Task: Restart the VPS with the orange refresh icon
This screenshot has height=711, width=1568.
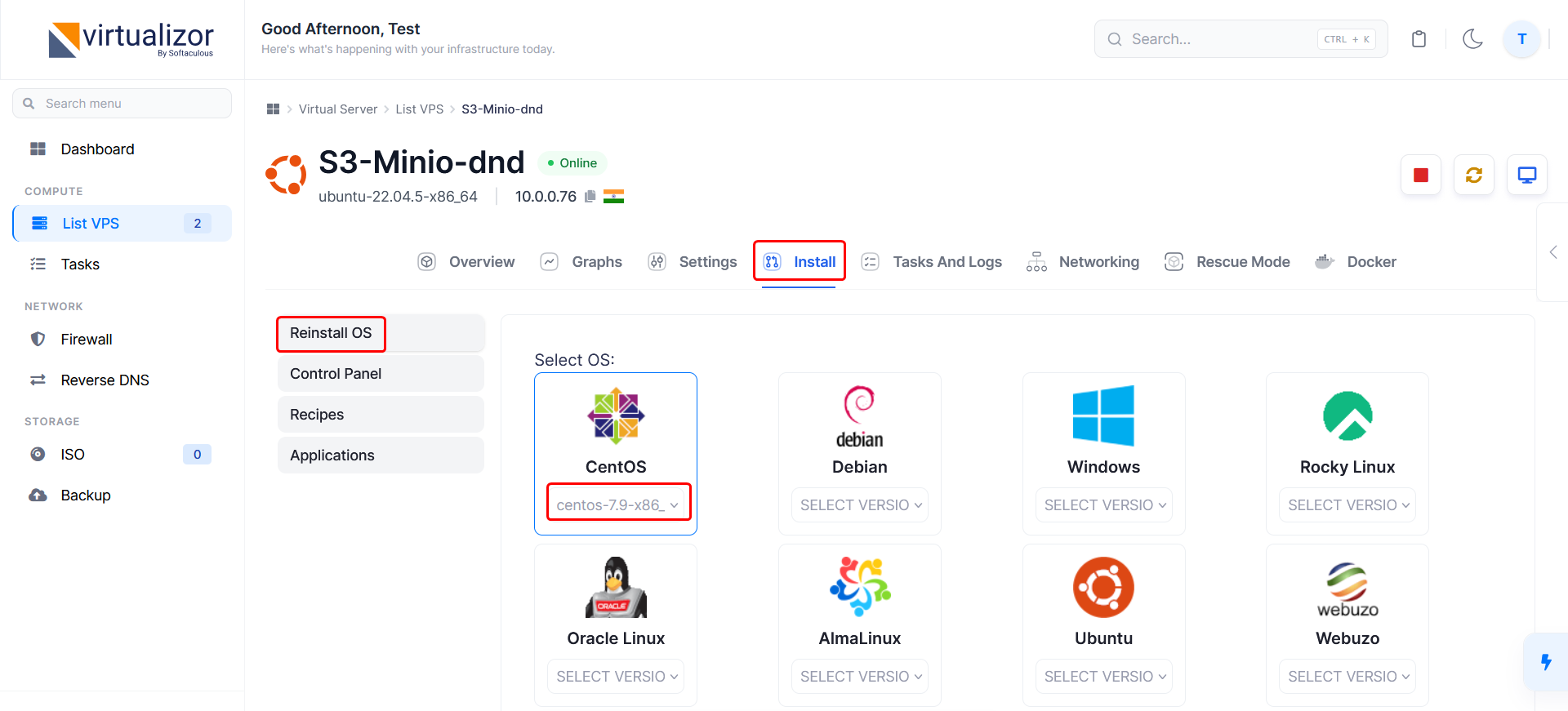Action: pos(1474,175)
